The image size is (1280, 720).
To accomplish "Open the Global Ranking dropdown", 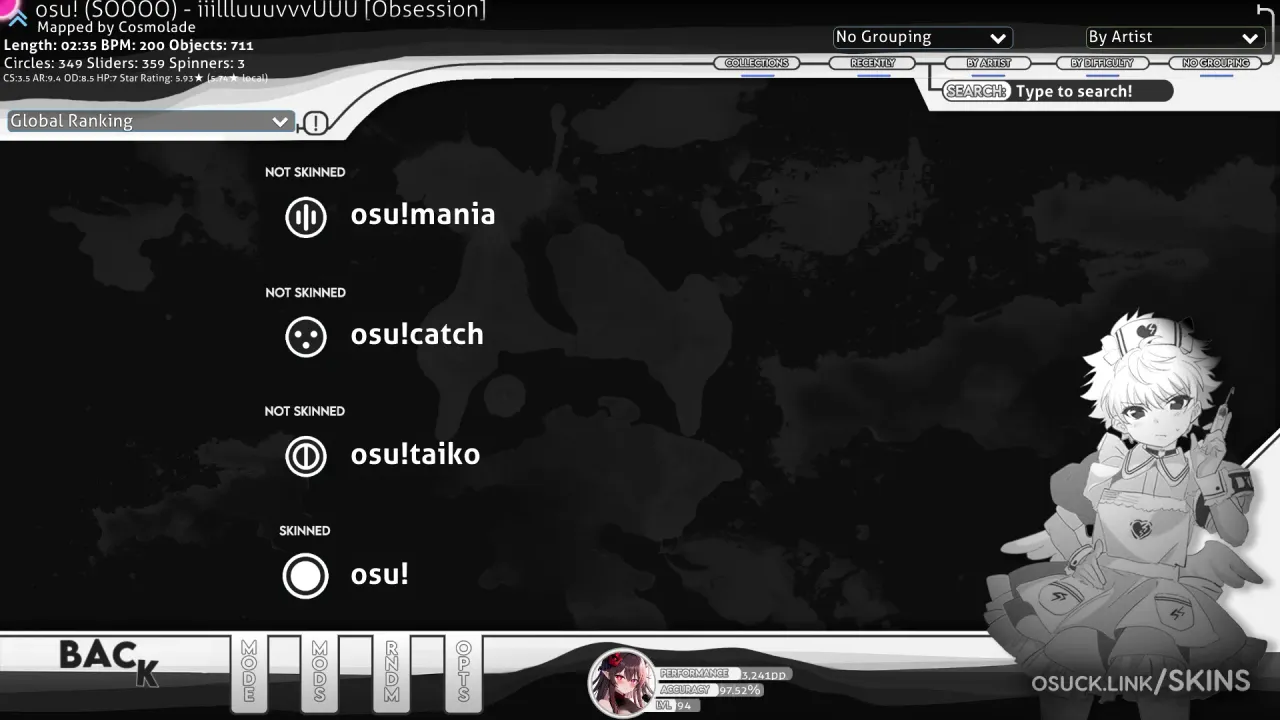I will [150, 121].
